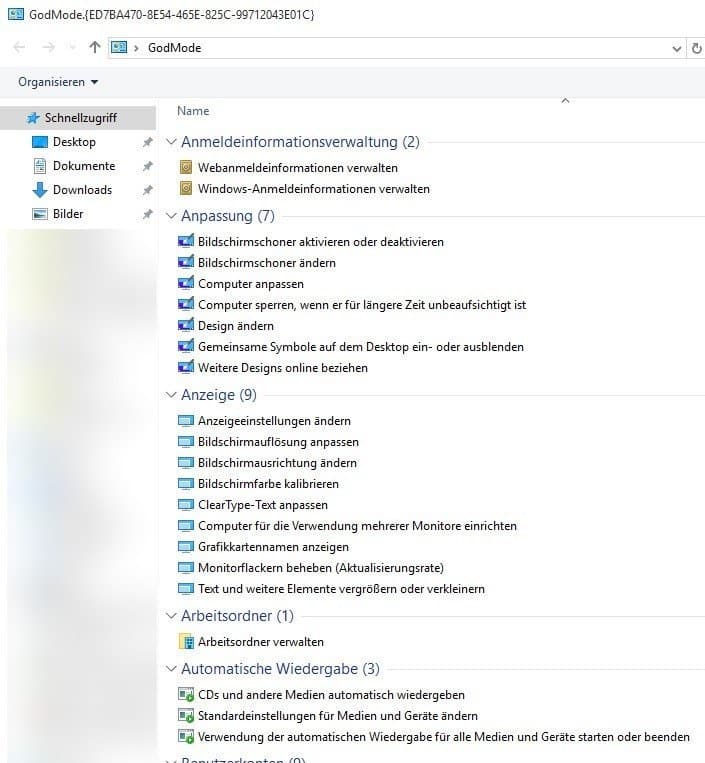
Task: Open Text und weitere Elemente vergrößern
Action: tap(341, 589)
